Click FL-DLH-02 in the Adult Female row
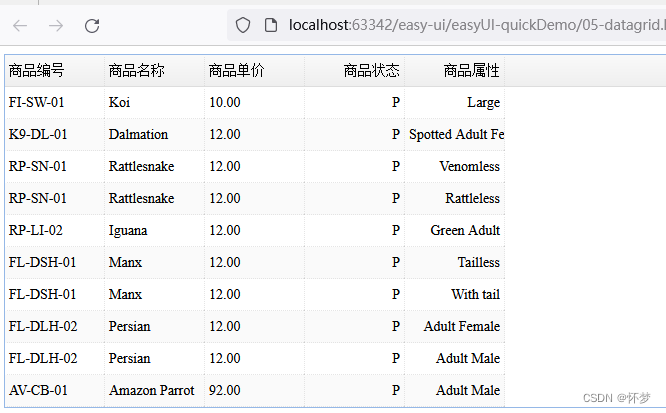The width and height of the screenshot is (666, 413). [54, 326]
